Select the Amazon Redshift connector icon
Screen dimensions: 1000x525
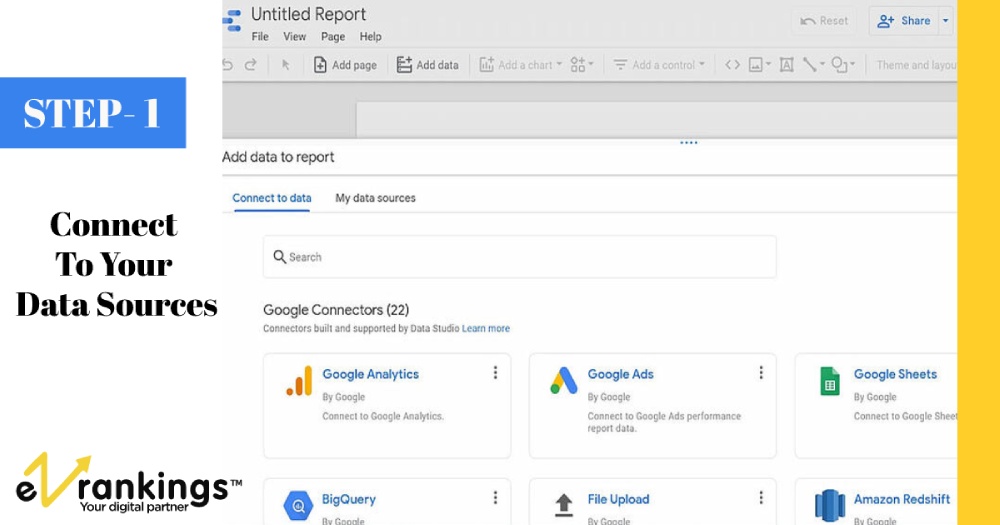point(830,503)
